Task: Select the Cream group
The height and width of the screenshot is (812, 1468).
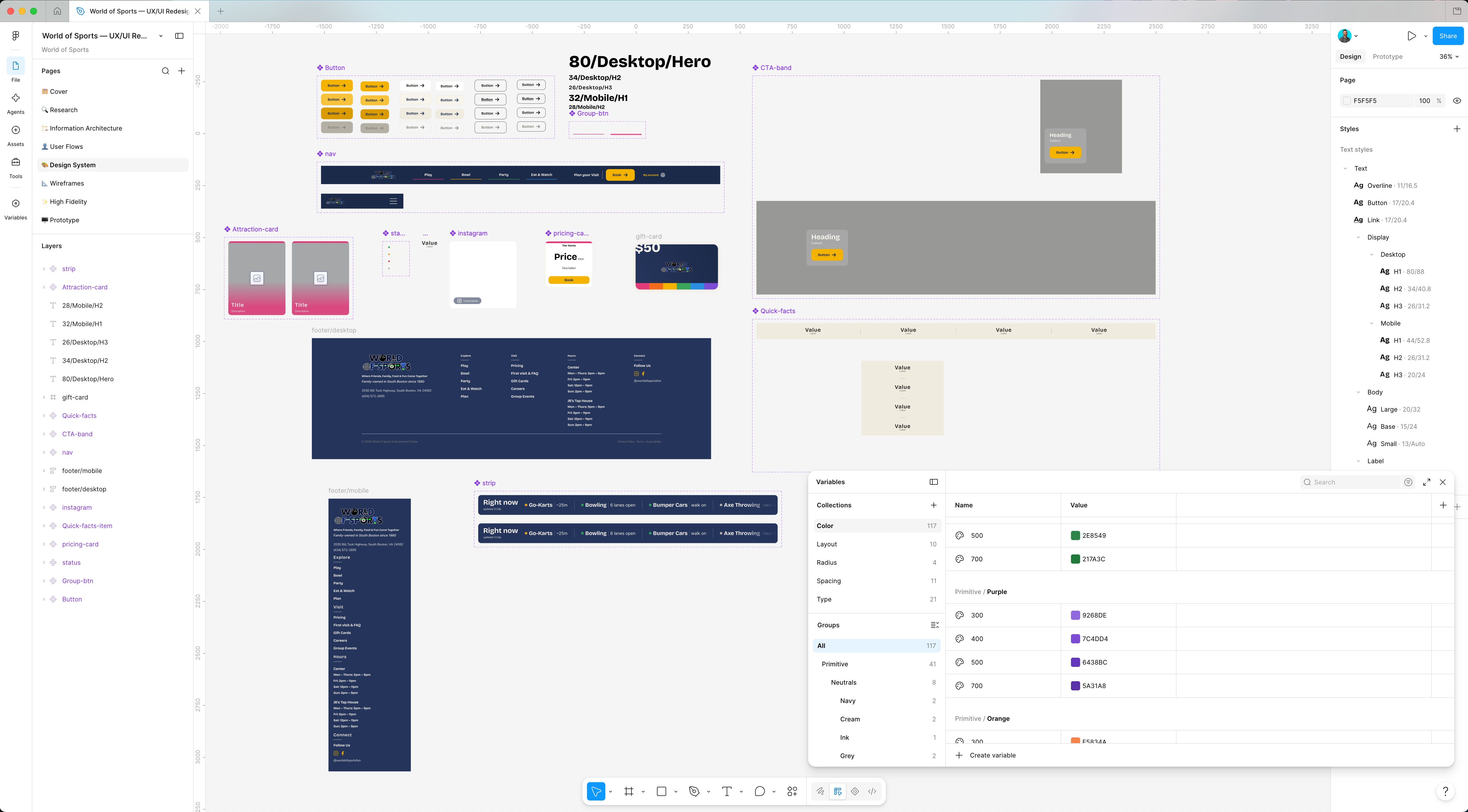Action: tap(876, 719)
